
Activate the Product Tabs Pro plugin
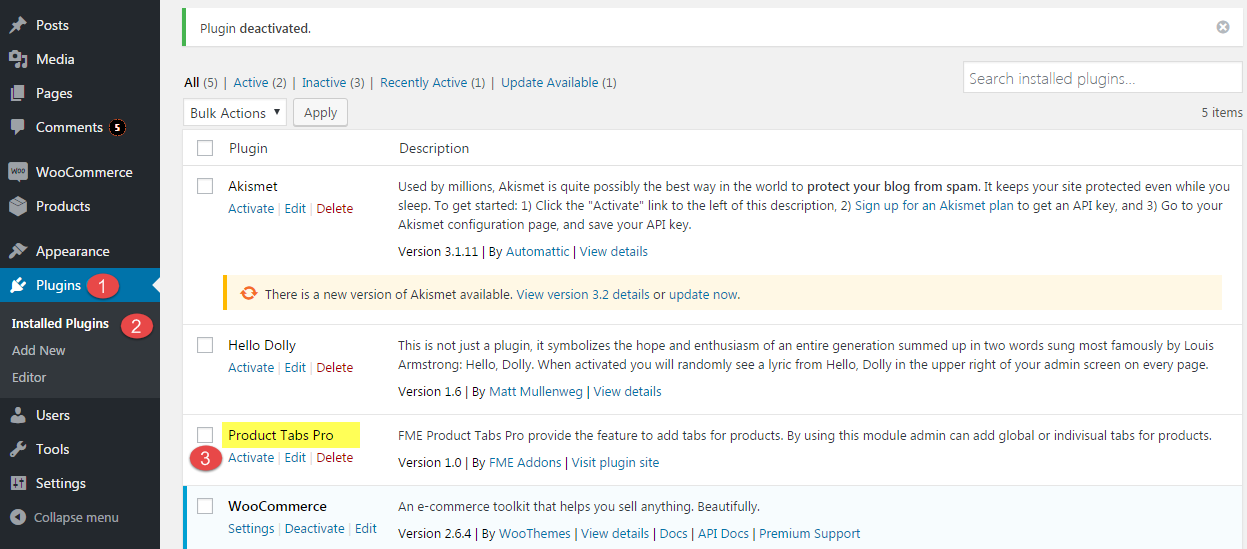point(251,457)
